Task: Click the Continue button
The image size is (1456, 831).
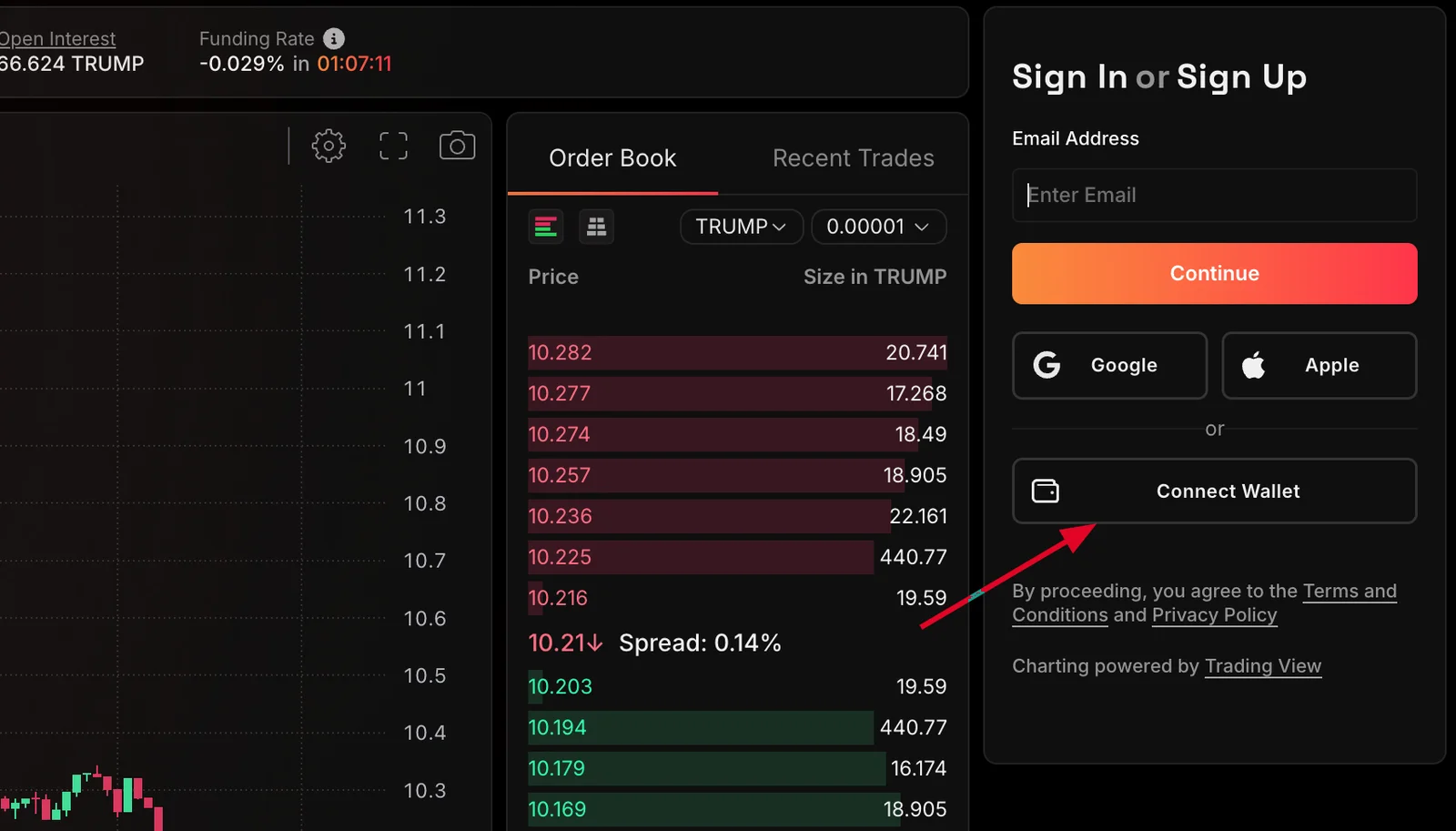Action: tap(1214, 273)
